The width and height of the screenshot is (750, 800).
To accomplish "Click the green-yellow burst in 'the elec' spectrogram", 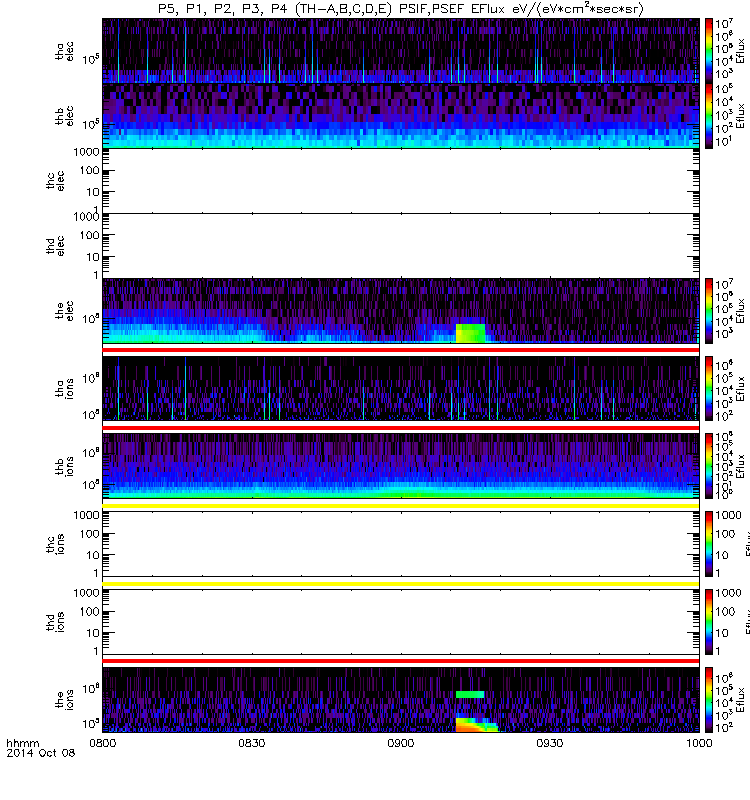I will [x=470, y=333].
